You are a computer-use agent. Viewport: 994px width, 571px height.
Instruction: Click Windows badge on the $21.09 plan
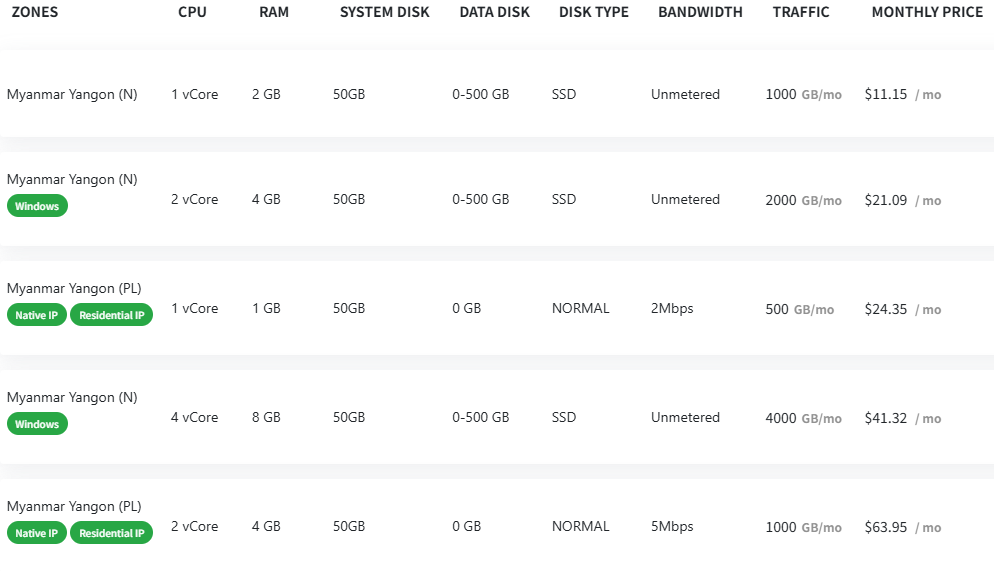click(37, 206)
